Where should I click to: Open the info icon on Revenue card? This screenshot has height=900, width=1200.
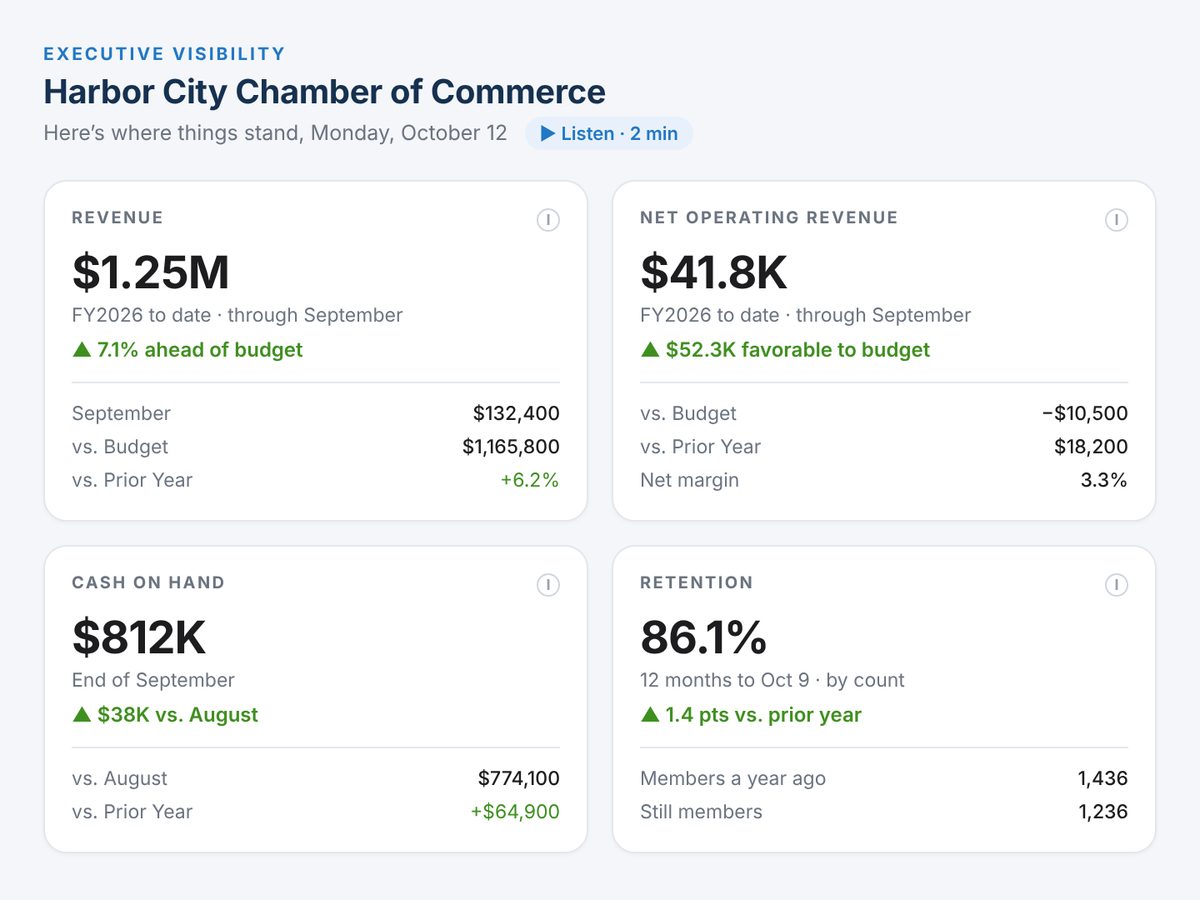point(548,220)
